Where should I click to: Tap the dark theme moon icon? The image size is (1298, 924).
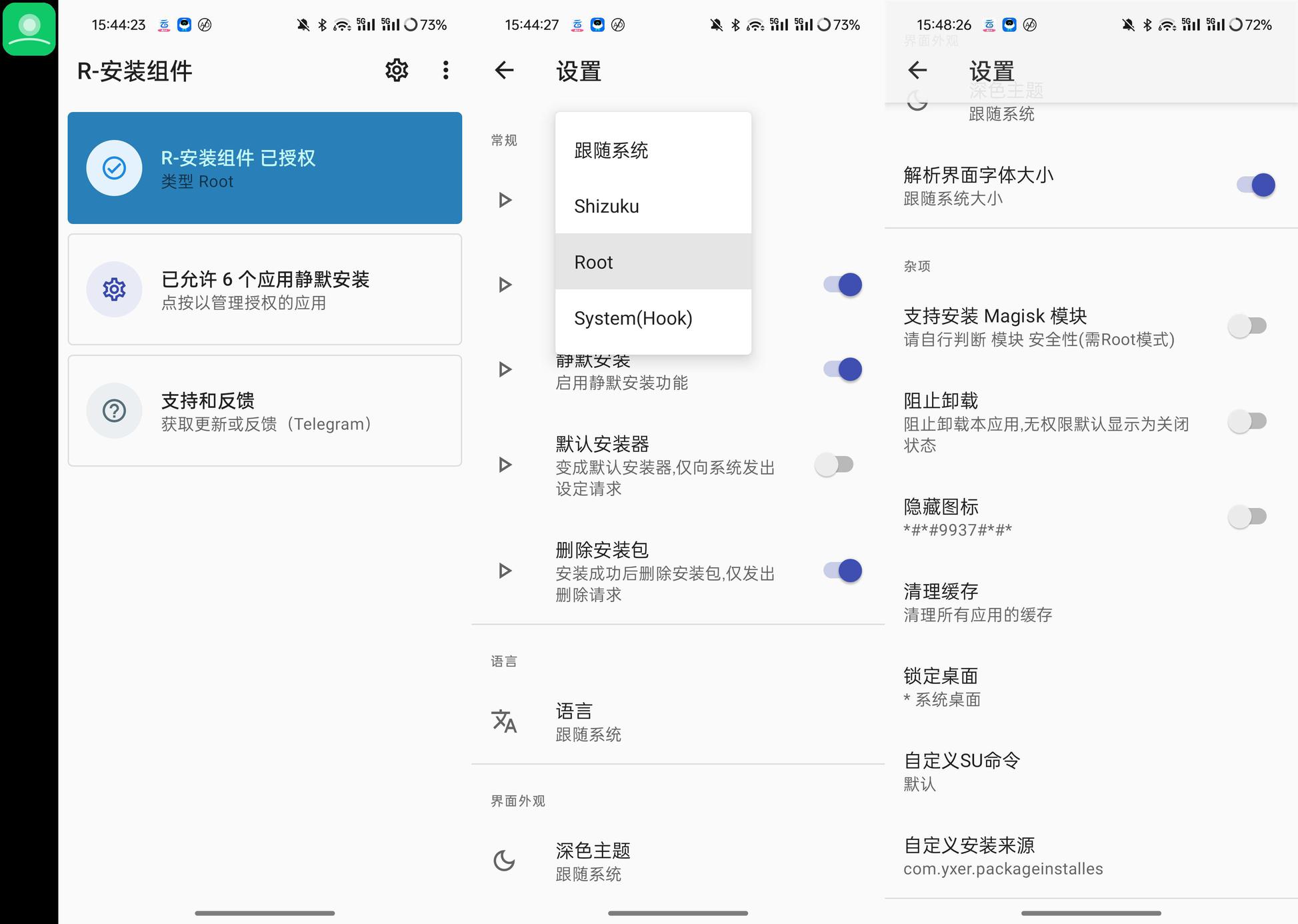click(504, 861)
